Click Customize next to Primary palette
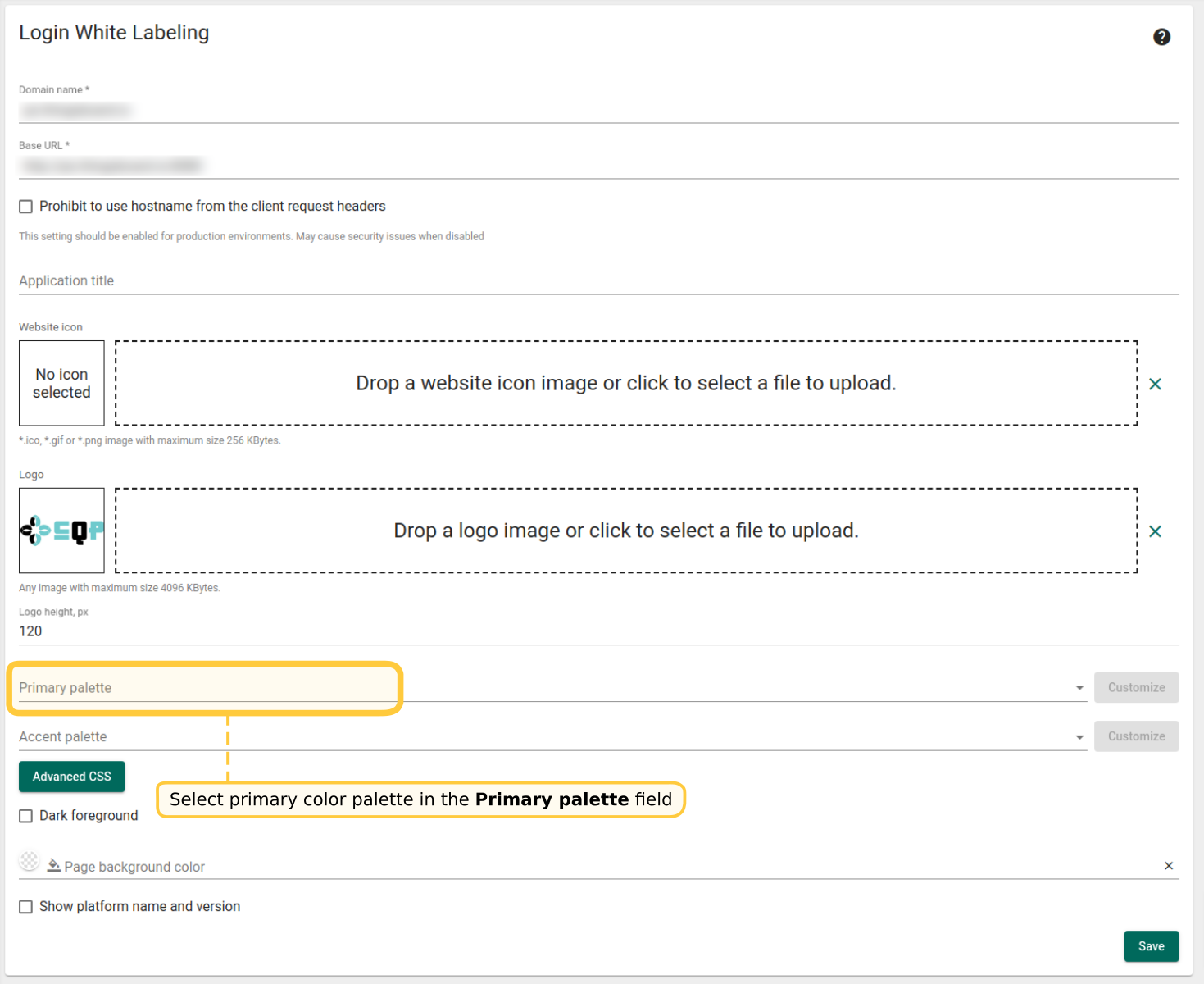Image resolution: width=1204 pixels, height=984 pixels. (1136, 687)
